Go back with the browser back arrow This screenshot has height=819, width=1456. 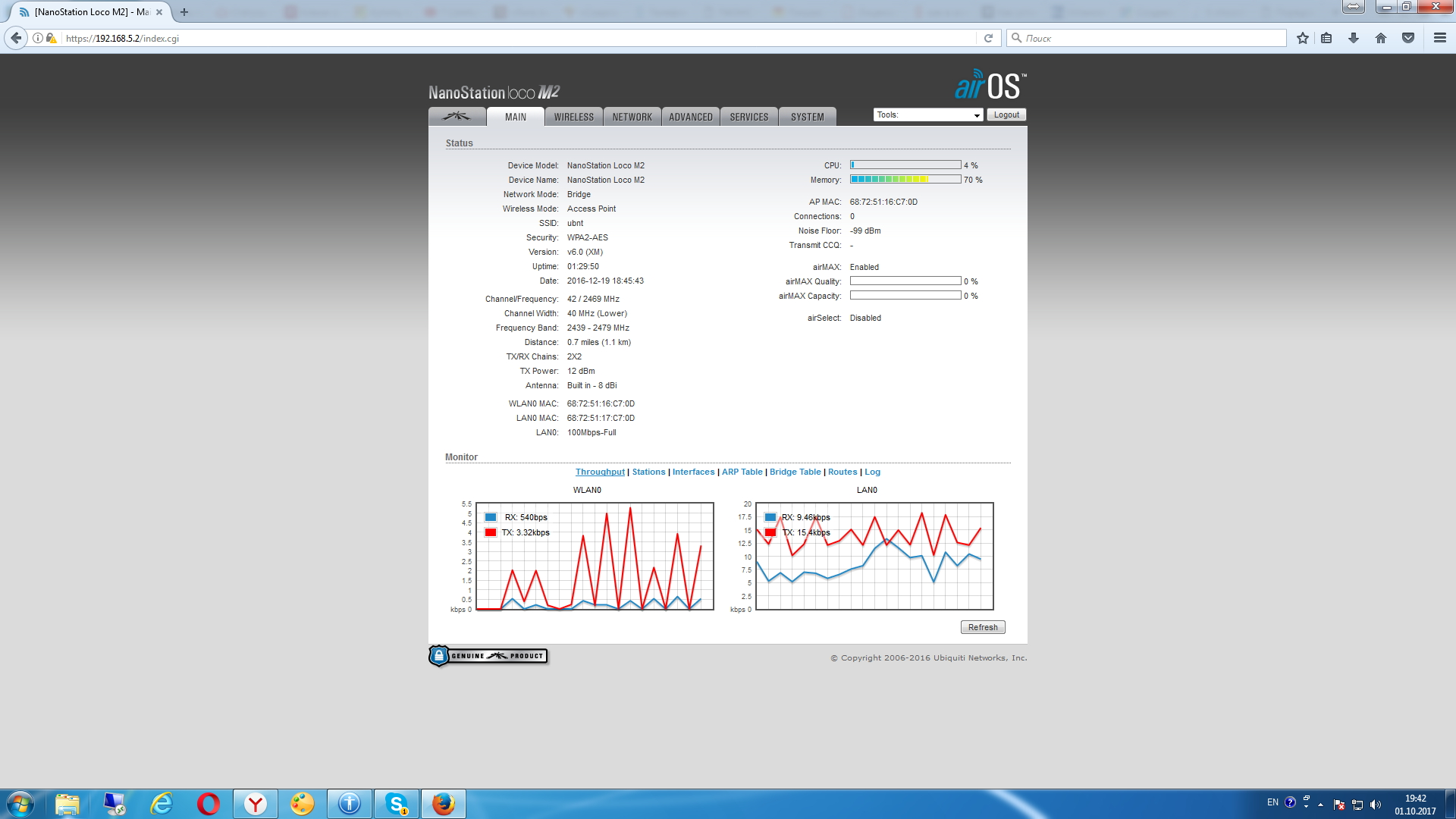(x=16, y=38)
